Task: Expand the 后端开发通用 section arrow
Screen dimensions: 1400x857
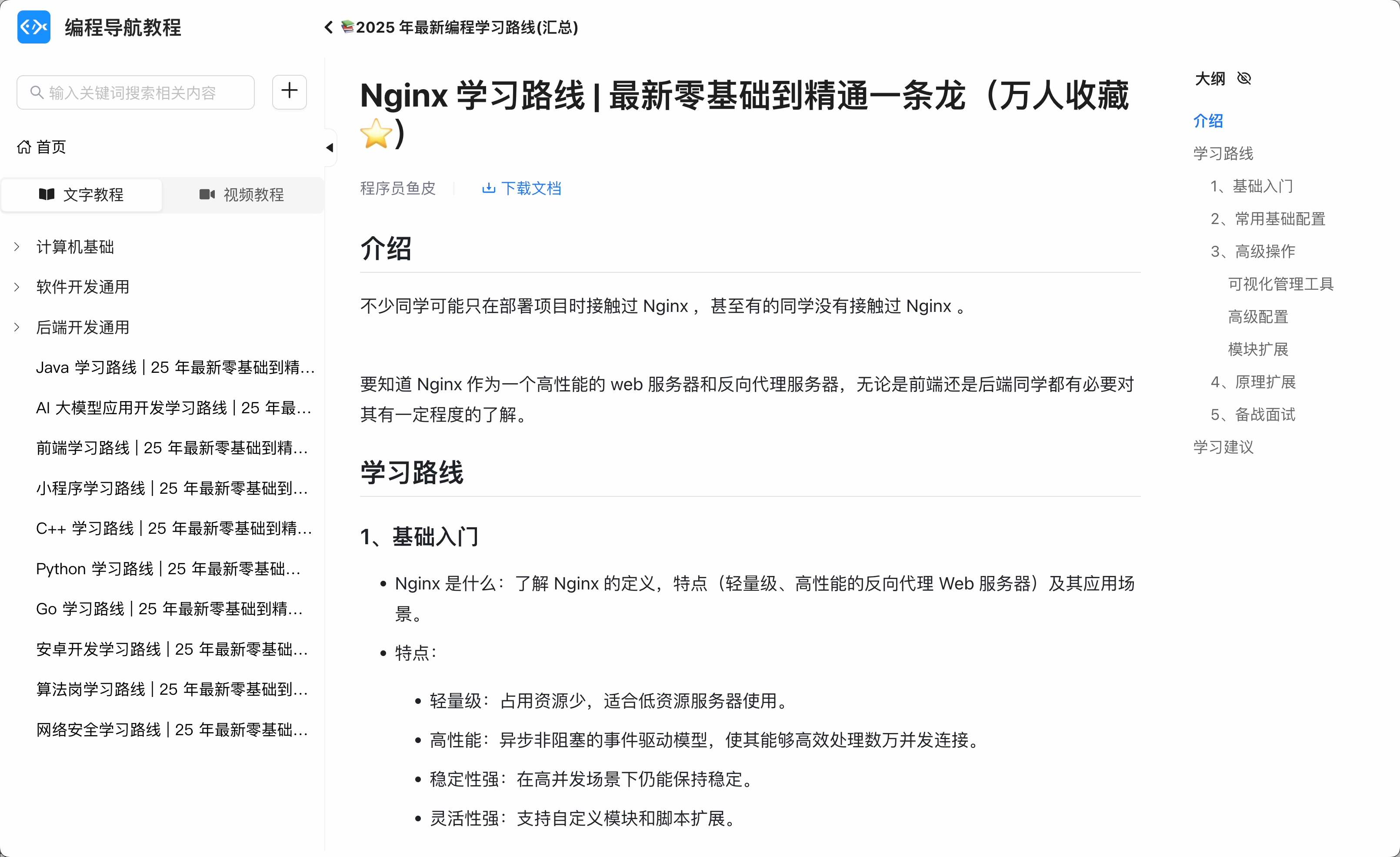Action: [17, 328]
